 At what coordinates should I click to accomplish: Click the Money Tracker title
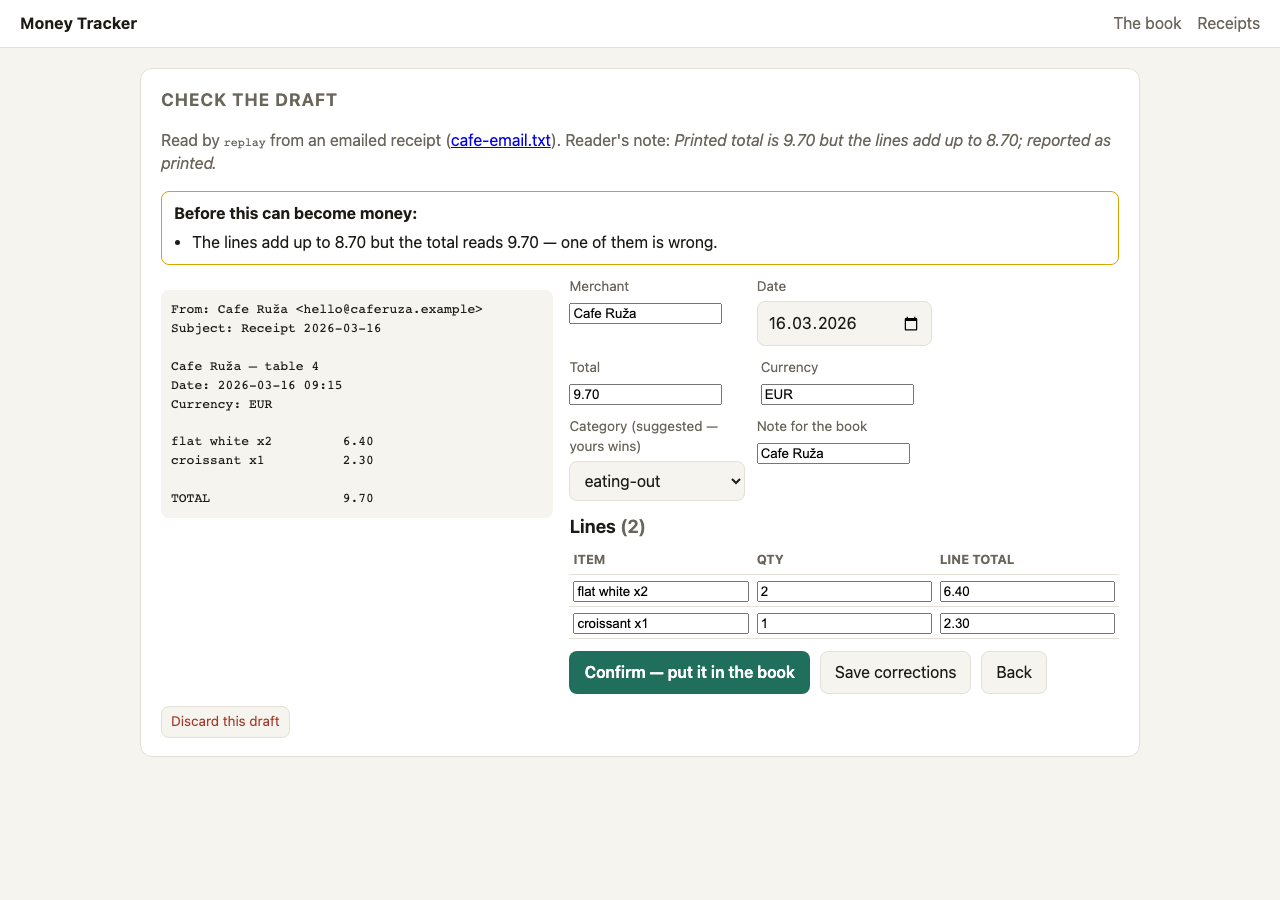coord(79,23)
